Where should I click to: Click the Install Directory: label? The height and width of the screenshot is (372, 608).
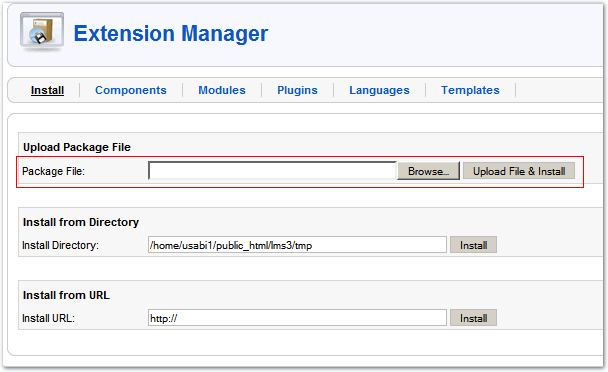(x=60, y=245)
